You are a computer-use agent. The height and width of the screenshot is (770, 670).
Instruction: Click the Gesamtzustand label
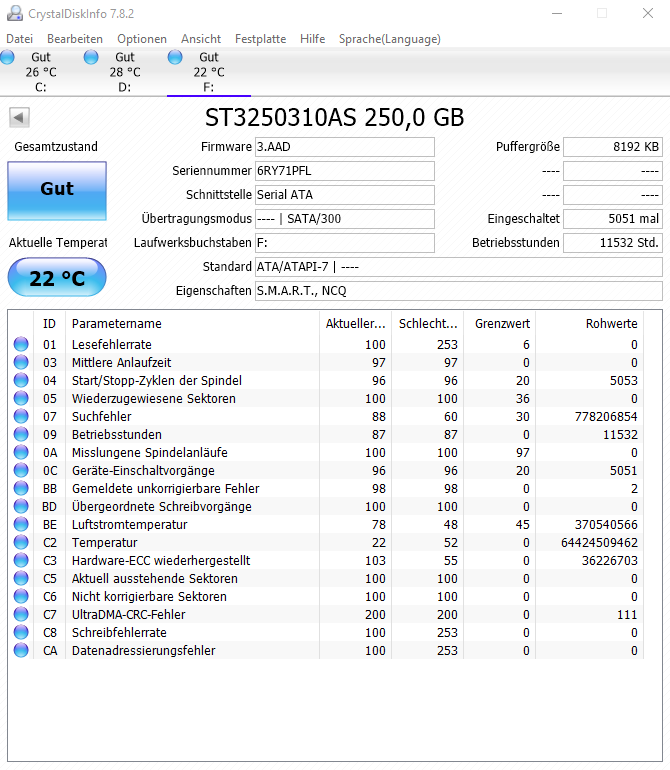point(56,147)
